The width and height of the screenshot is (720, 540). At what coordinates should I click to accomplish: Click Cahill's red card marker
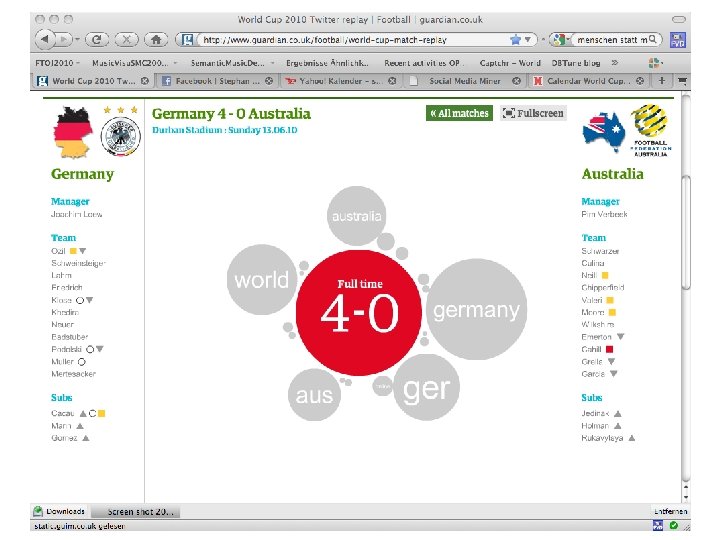609,349
